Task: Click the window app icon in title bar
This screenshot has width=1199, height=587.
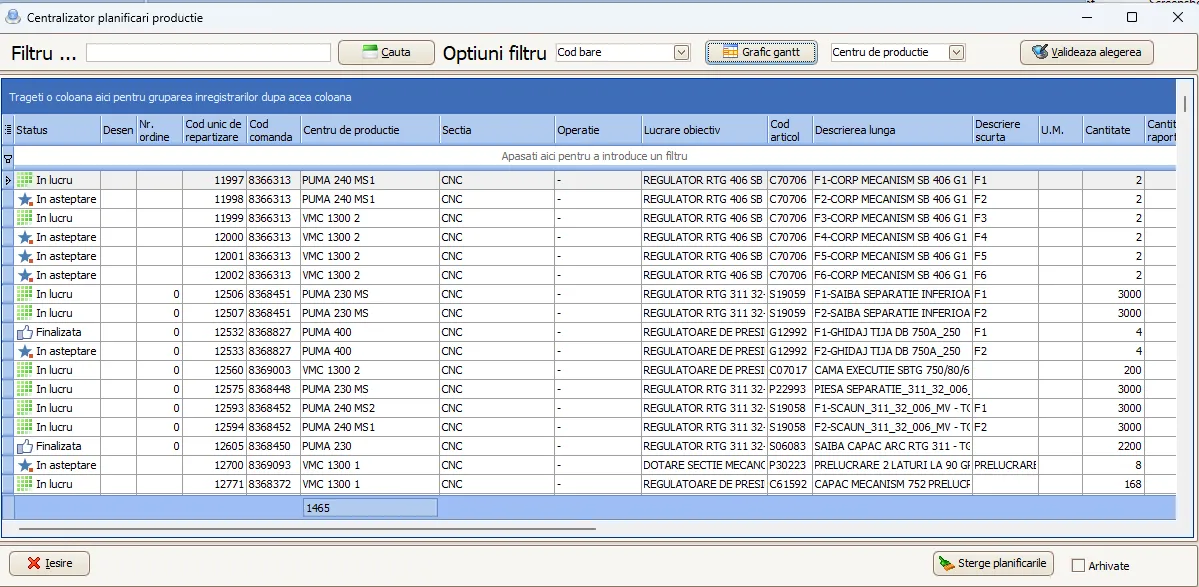Action: (13, 16)
